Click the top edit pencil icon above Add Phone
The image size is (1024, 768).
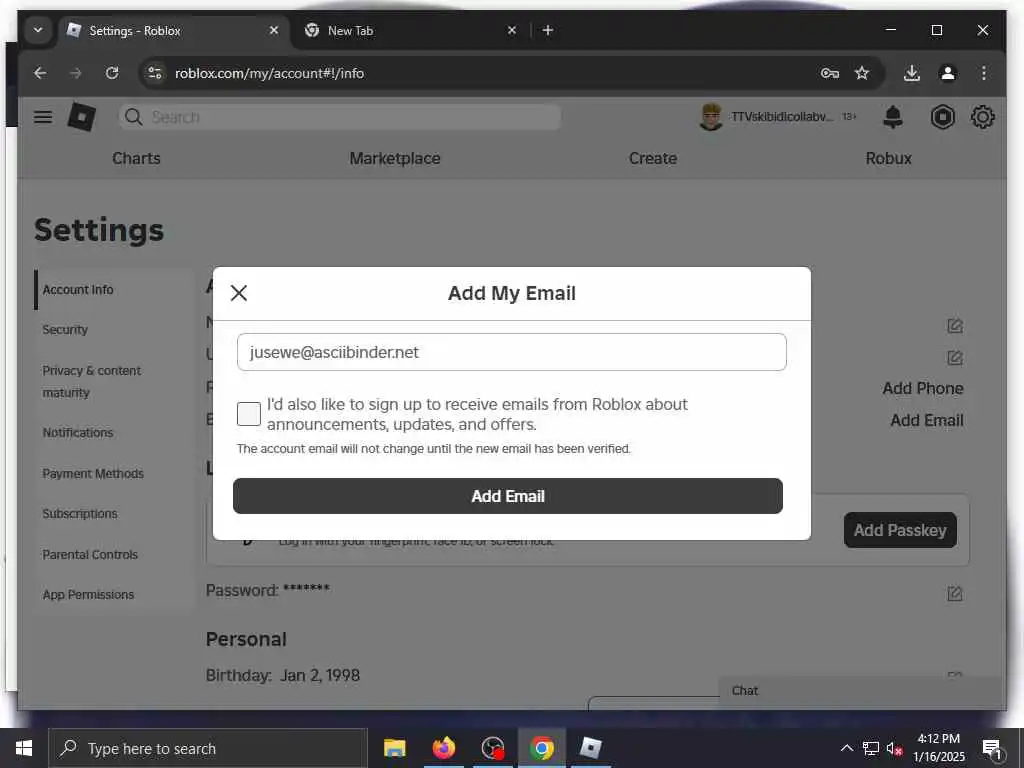954,325
